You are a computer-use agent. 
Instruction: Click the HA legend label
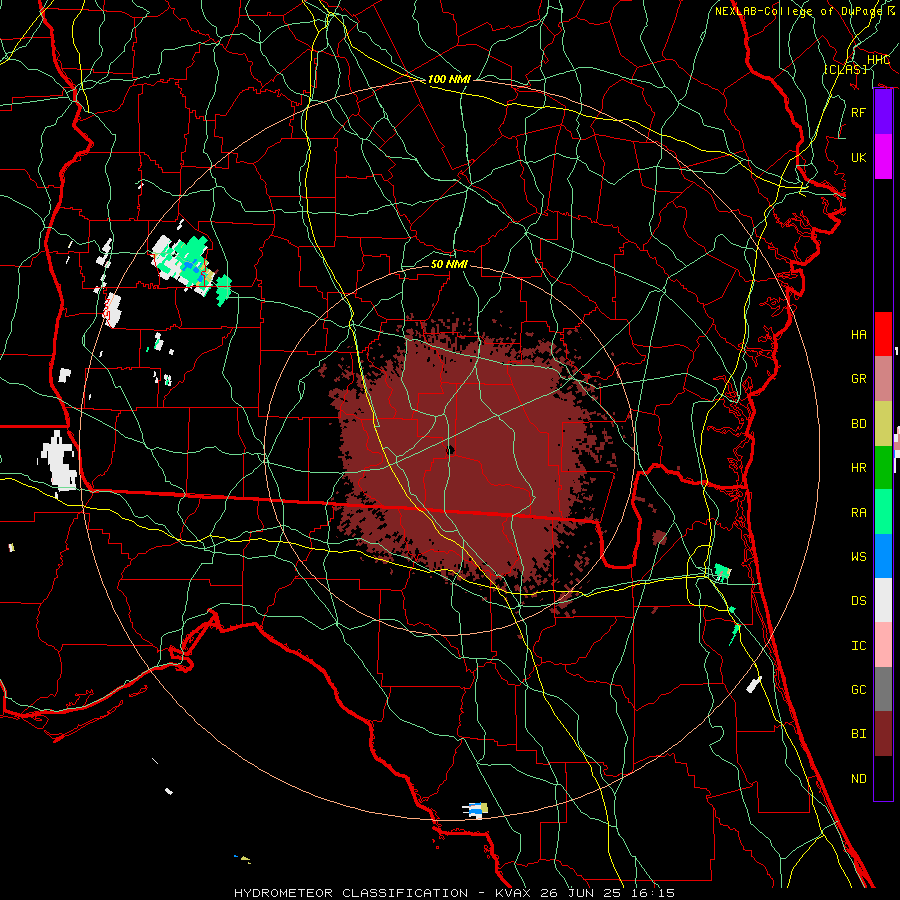(858, 334)
